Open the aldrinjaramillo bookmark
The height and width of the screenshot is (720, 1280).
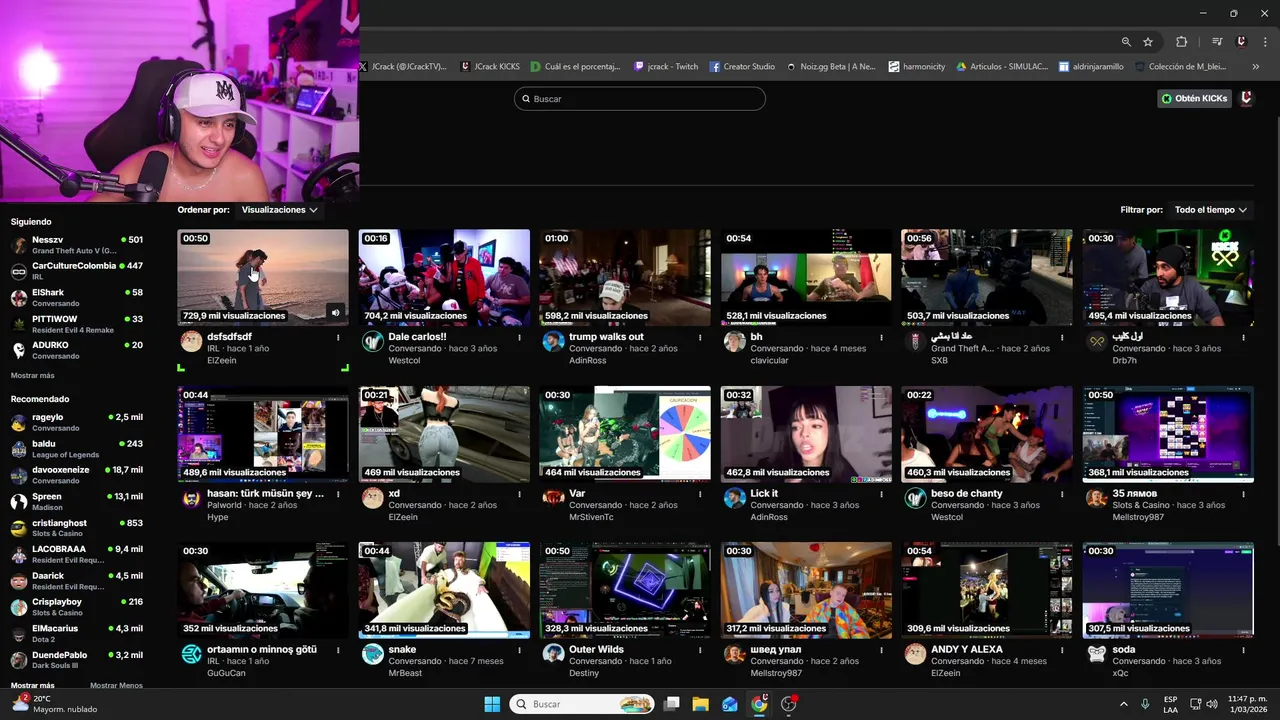pos(1091,67)
